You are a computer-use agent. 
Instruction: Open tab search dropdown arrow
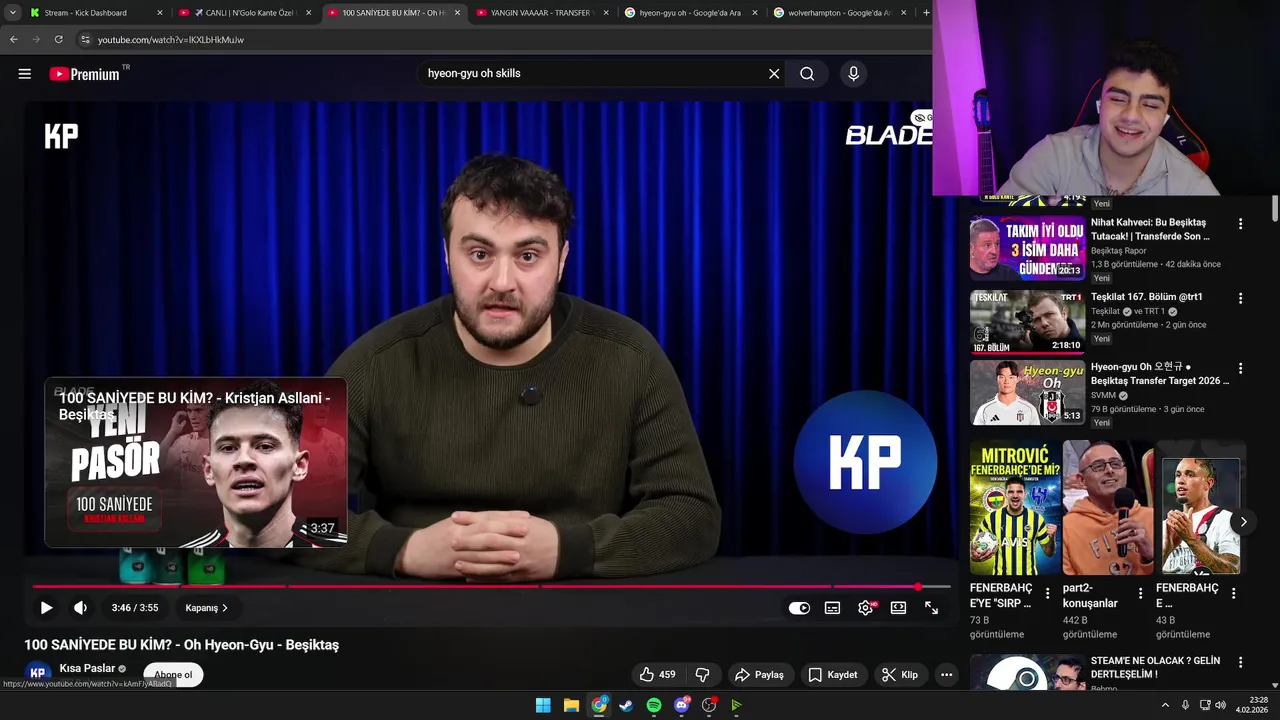click(x=12, y=13)
